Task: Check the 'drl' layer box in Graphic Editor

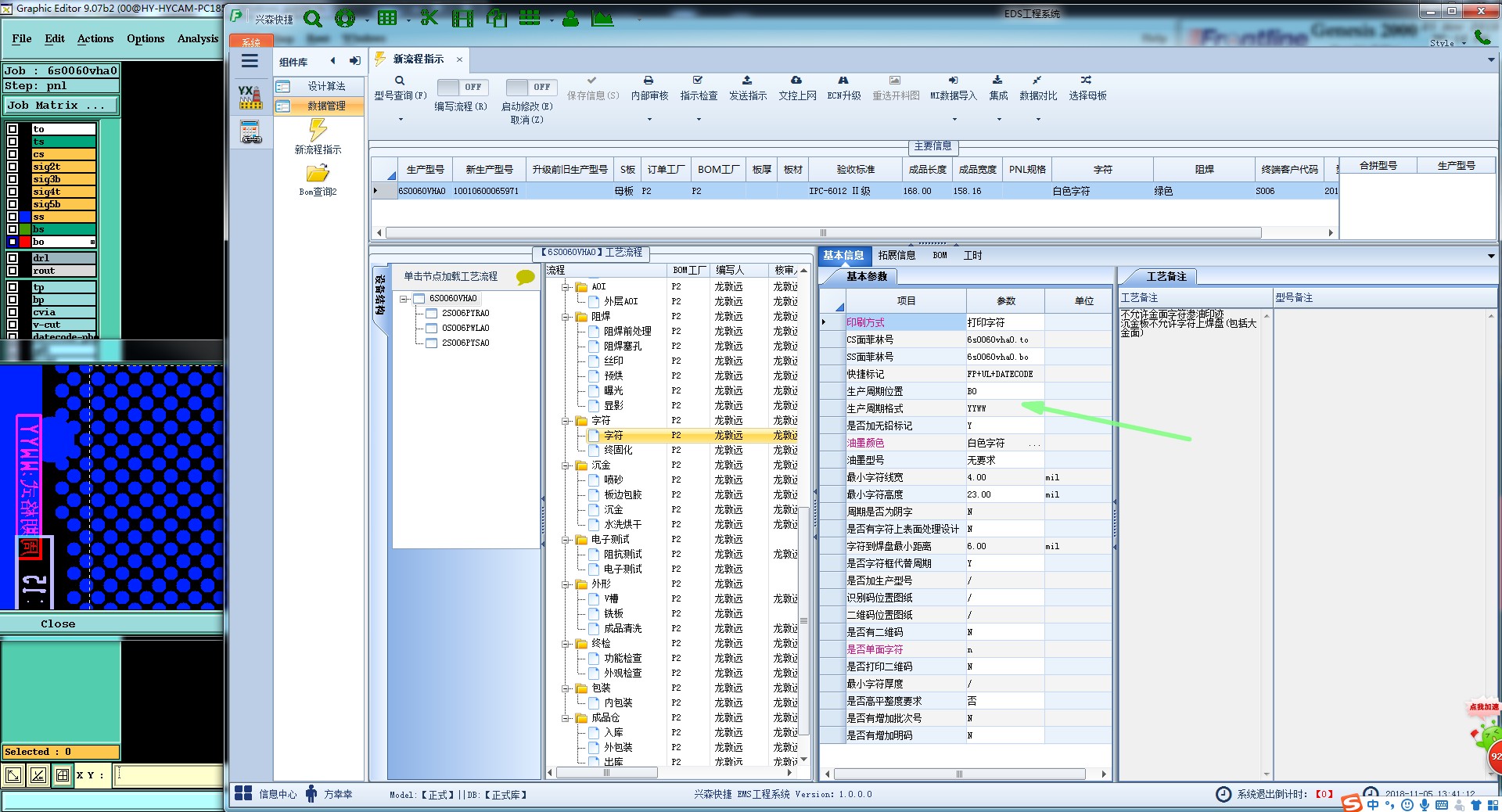Action: point(13,258)
